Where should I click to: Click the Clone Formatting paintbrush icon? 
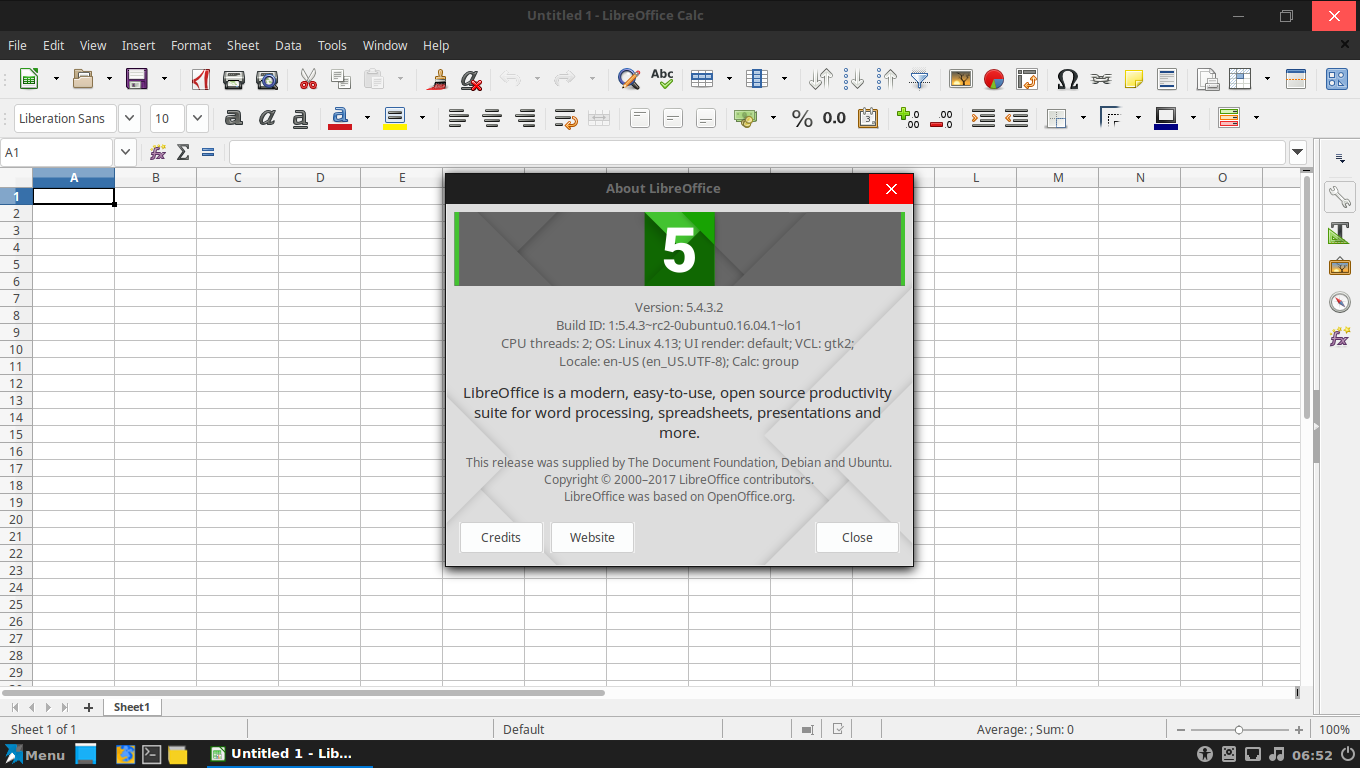pyautogui.click(x=437, y=79)
